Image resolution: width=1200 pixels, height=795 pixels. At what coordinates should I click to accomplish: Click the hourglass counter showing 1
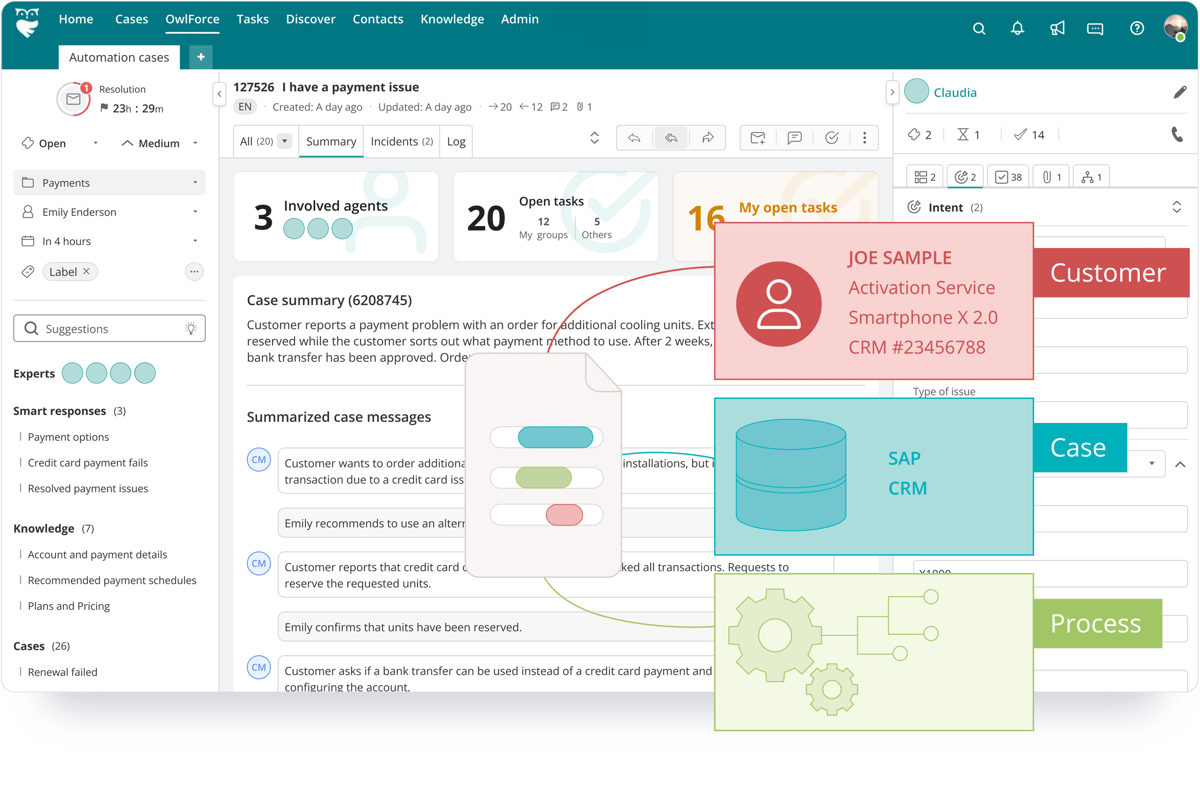[x=969, y=135]
